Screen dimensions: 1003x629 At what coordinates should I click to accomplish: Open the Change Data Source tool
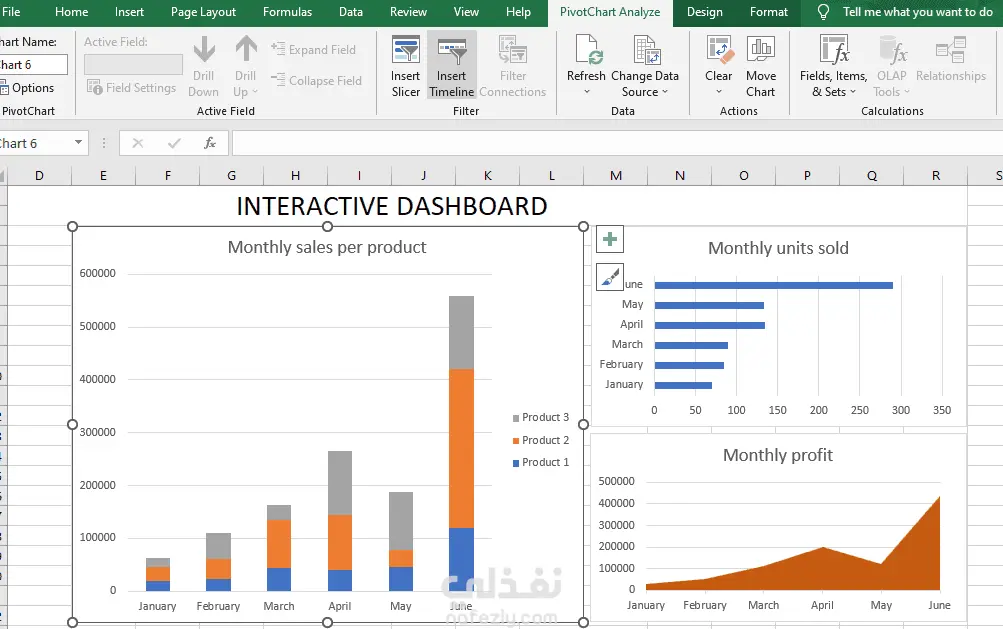[x=645, y=51]
